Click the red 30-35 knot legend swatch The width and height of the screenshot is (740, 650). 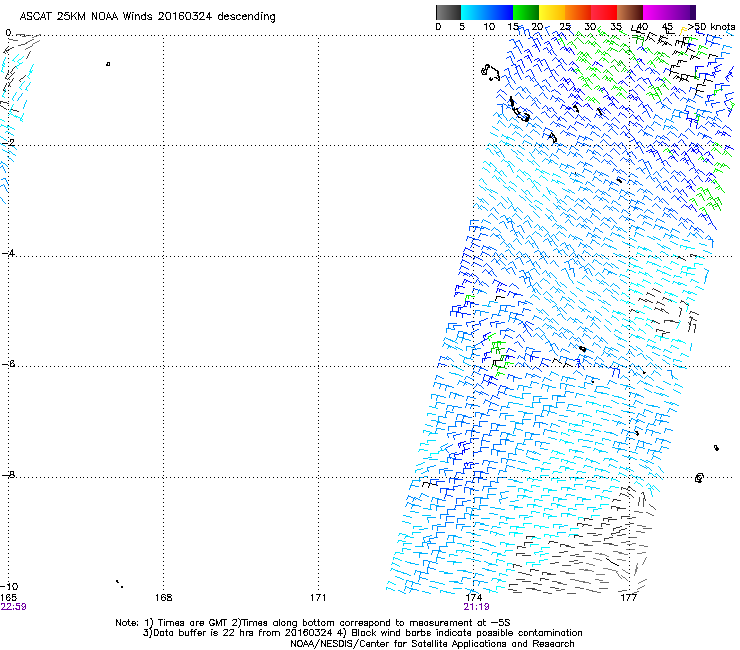coord(604,12)
